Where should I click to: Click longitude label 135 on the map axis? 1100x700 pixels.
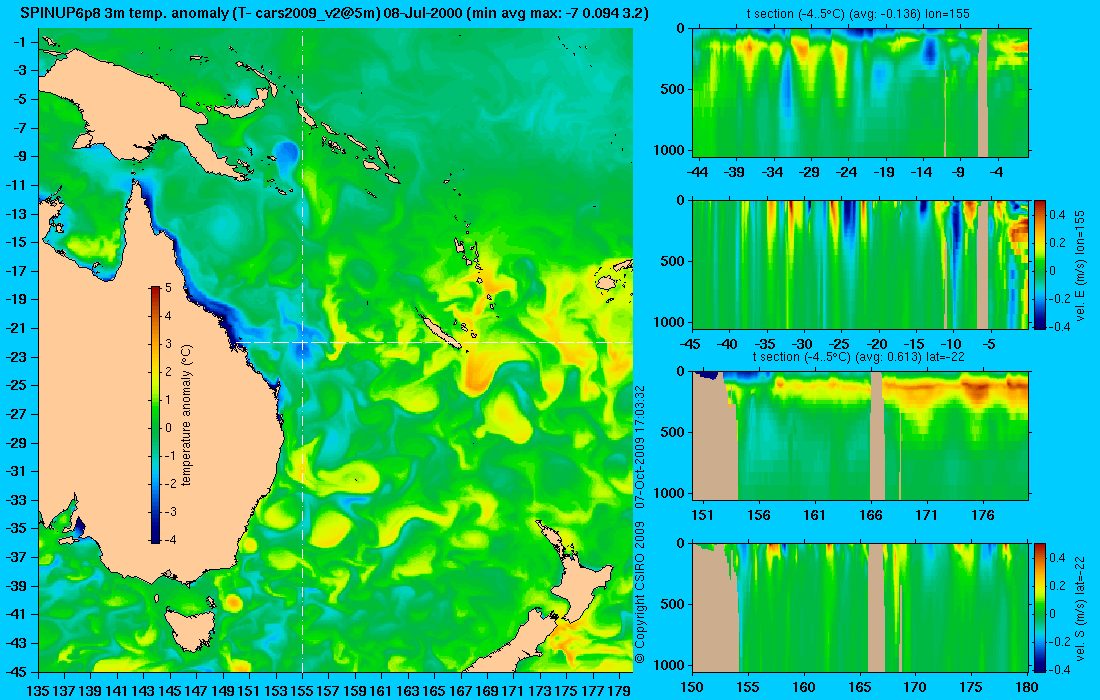[38, 691]
